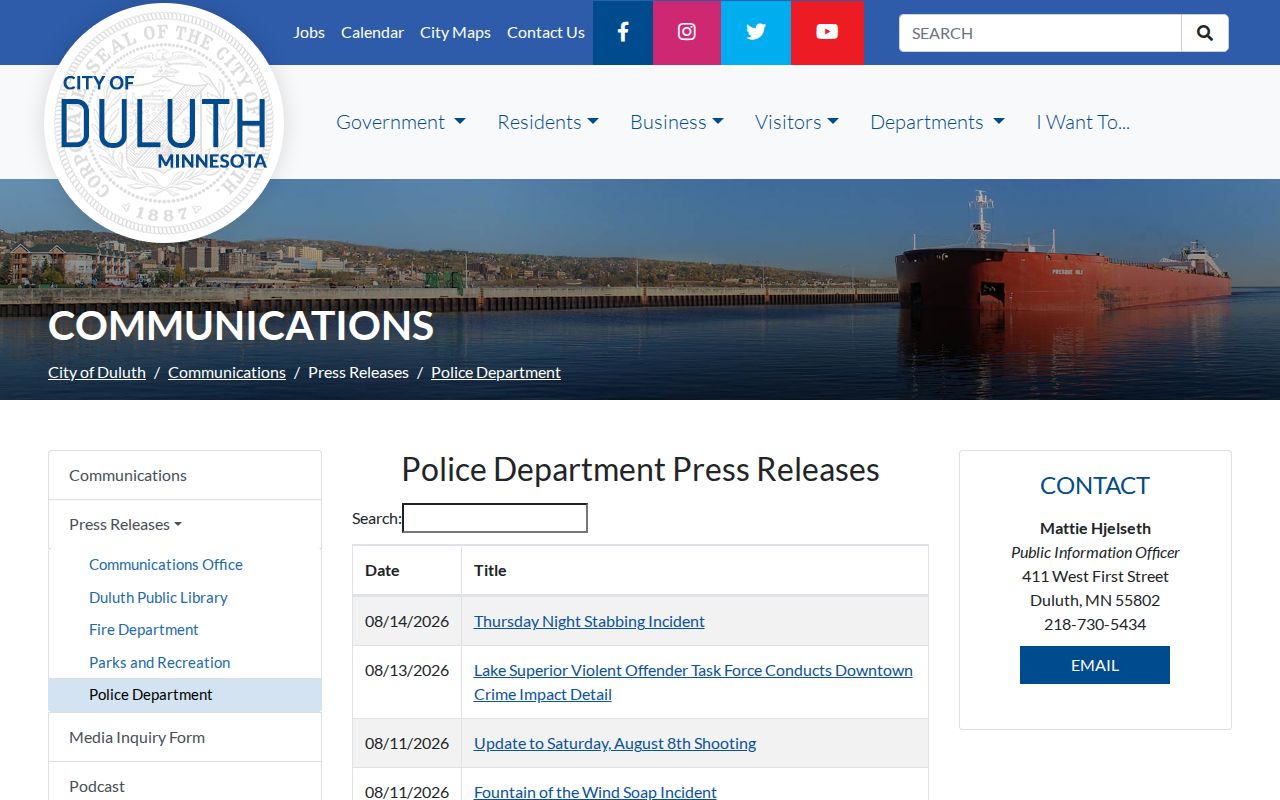Image resolution: width=1280 pixels, height=800 pixels.
Task: Click the City of Duluth seal logo
Action: coord(164,123)
